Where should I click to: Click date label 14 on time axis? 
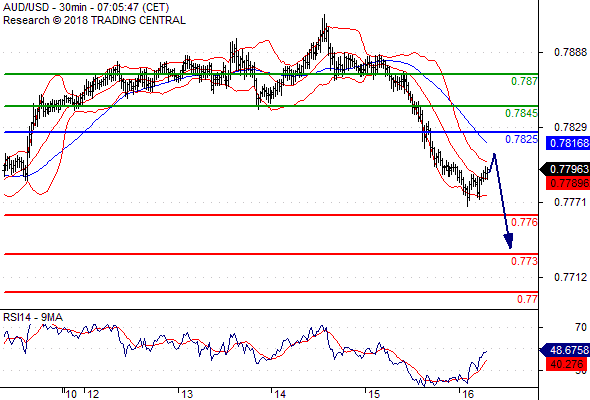280,394
